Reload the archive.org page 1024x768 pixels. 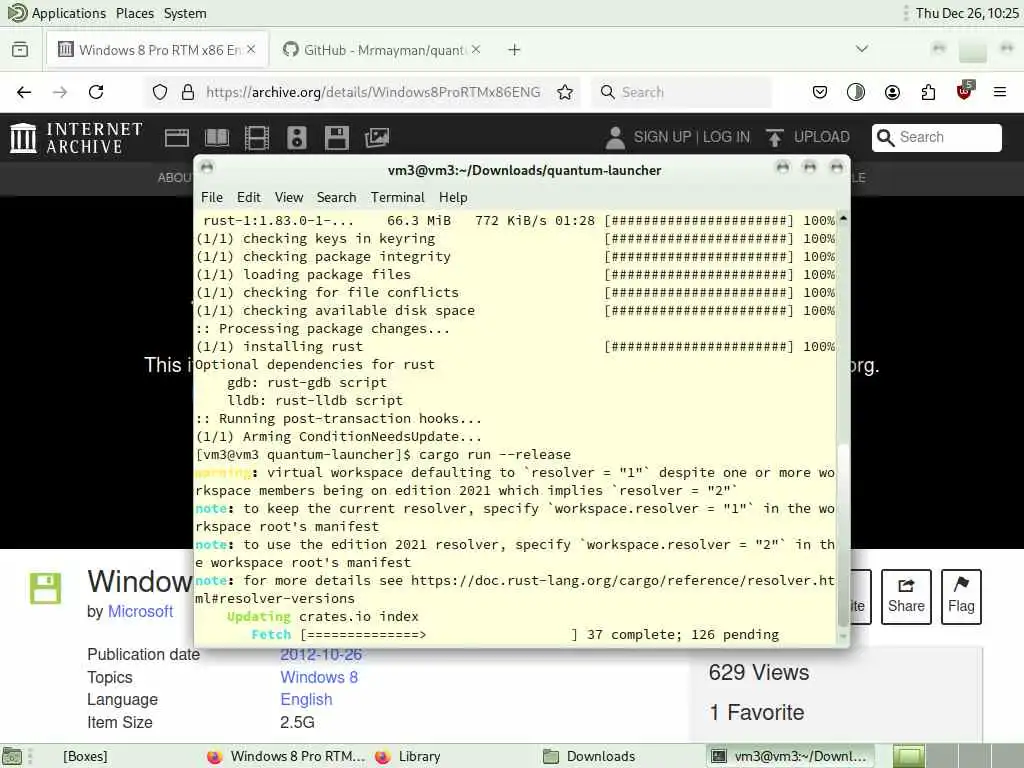(96, 92)
